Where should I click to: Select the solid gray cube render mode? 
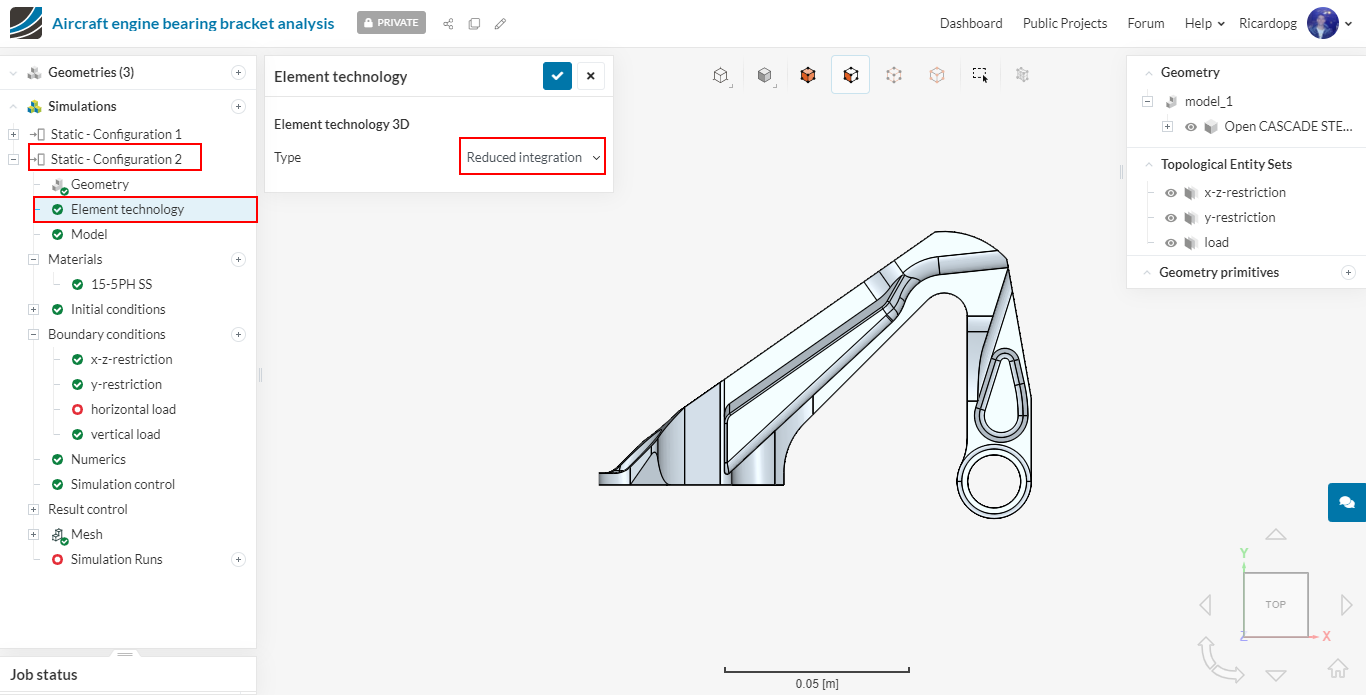point(765,75)
